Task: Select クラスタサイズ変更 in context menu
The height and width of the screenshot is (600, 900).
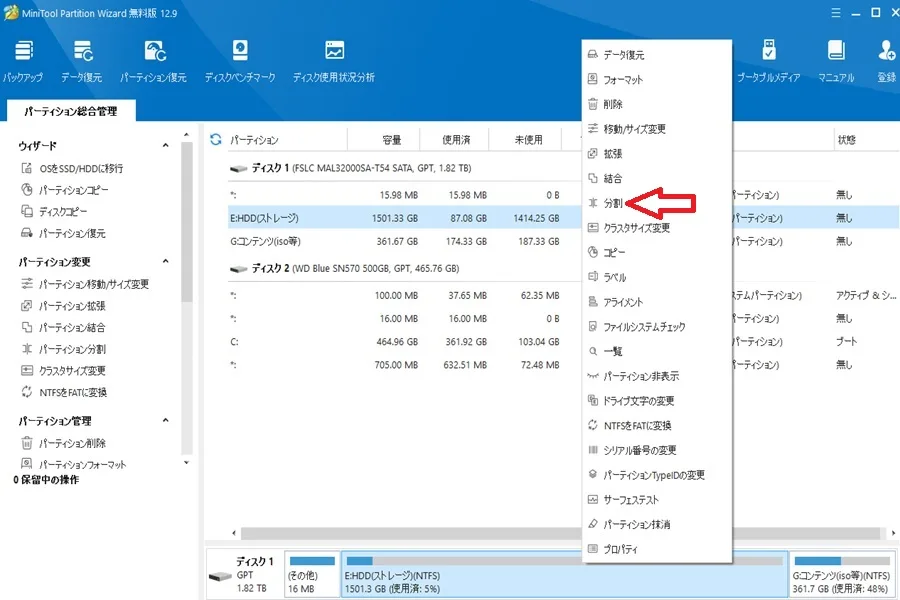Action: pos(657,228)
